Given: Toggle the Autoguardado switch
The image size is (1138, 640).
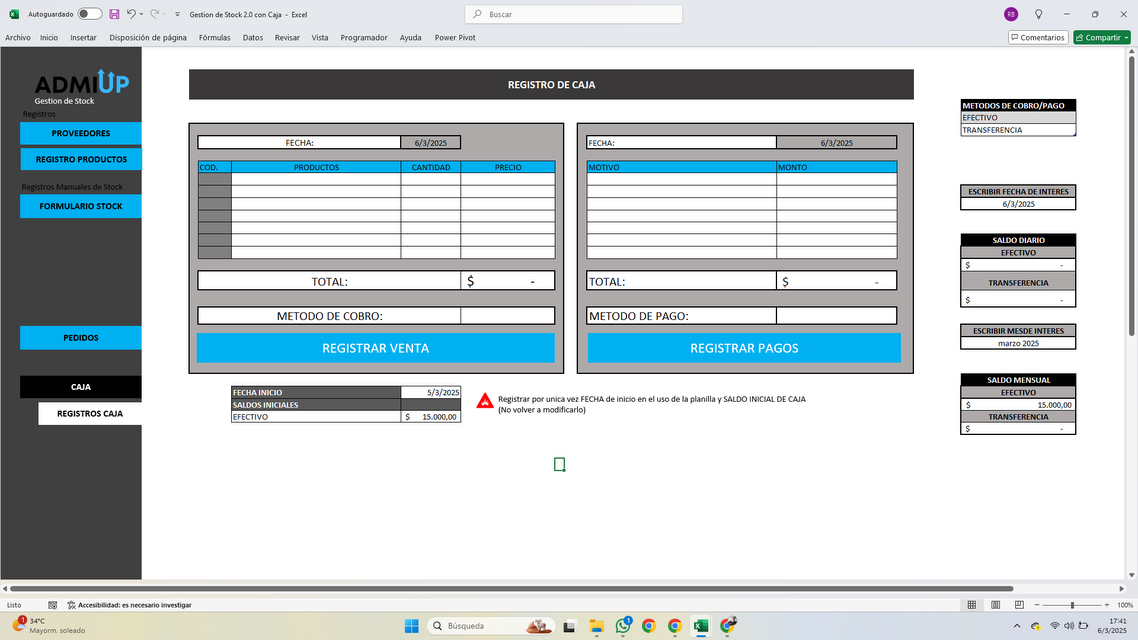Looking at the screenshot, I should point(90,14).
